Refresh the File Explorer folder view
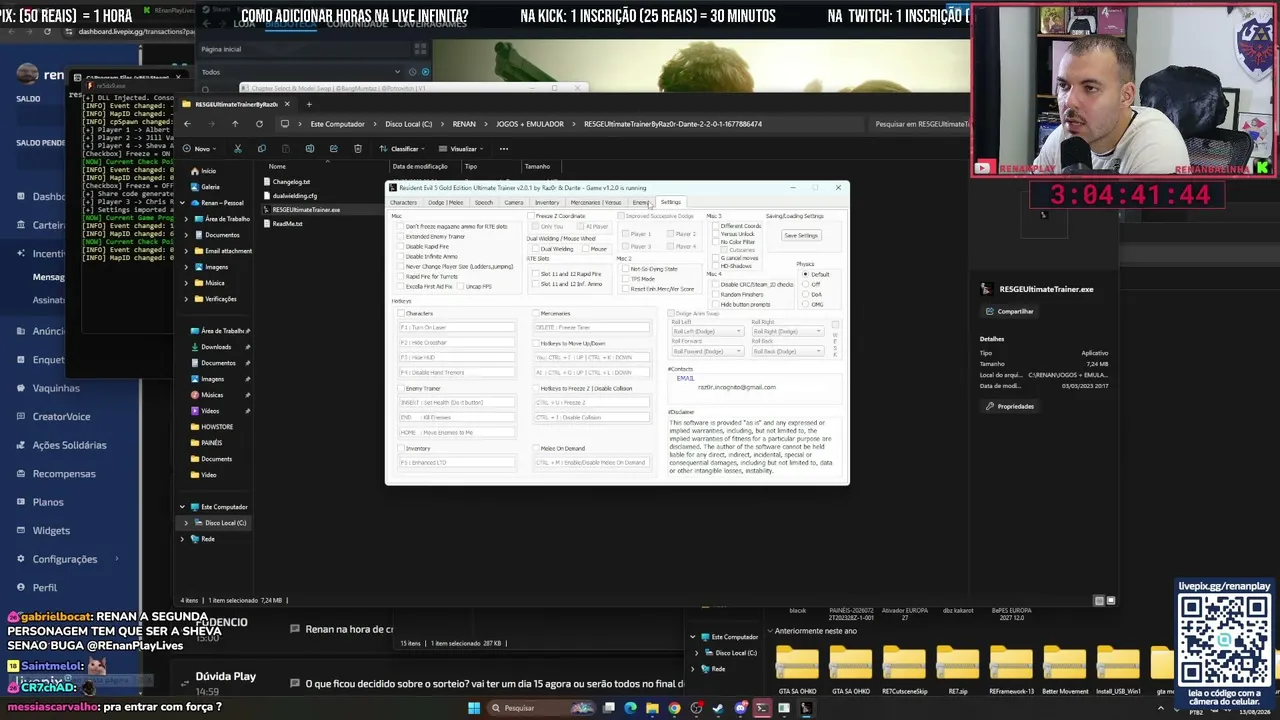Image resolution: width=1280 pixels, height=720 pixels. [x=259, y=124]
